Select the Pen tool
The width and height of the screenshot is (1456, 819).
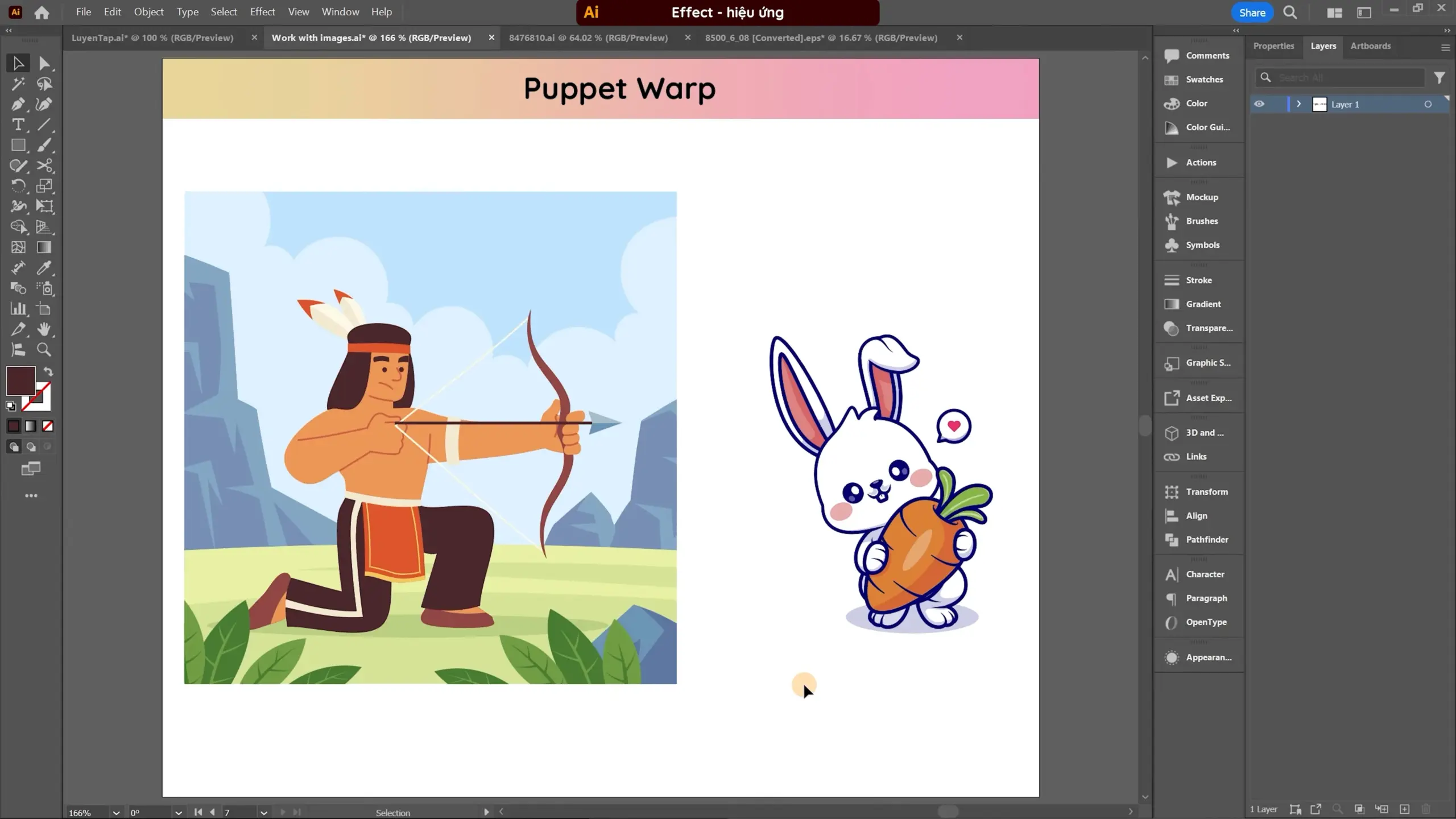(x=18, y=105)
